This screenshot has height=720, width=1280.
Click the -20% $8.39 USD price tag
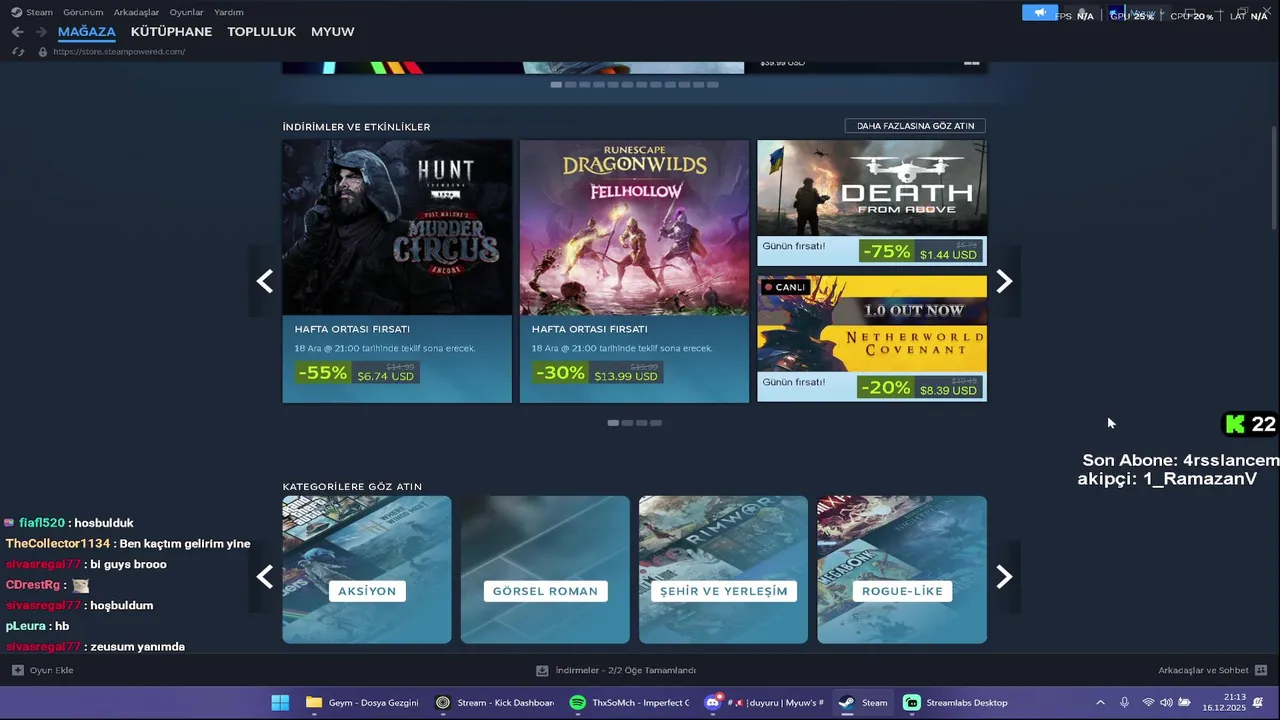(920, 388)
